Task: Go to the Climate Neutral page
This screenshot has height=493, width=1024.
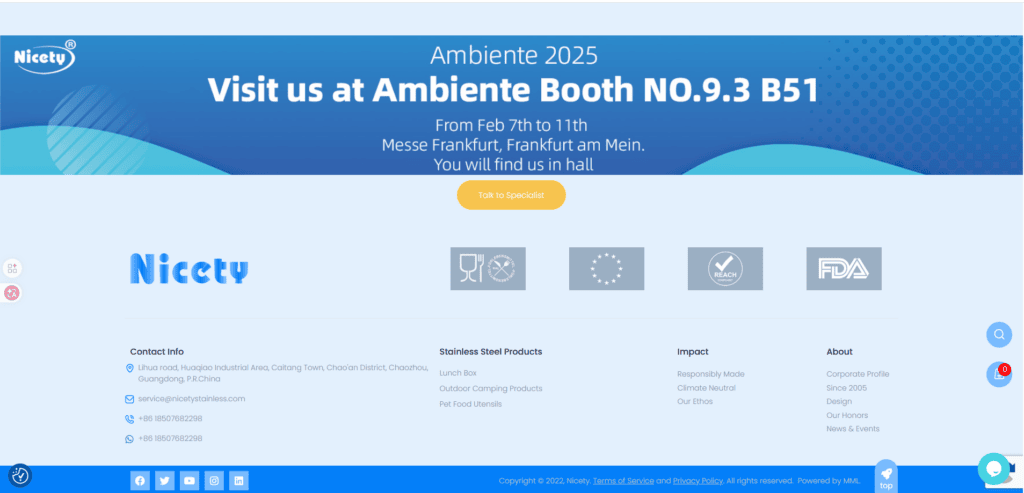Action: 706,388
